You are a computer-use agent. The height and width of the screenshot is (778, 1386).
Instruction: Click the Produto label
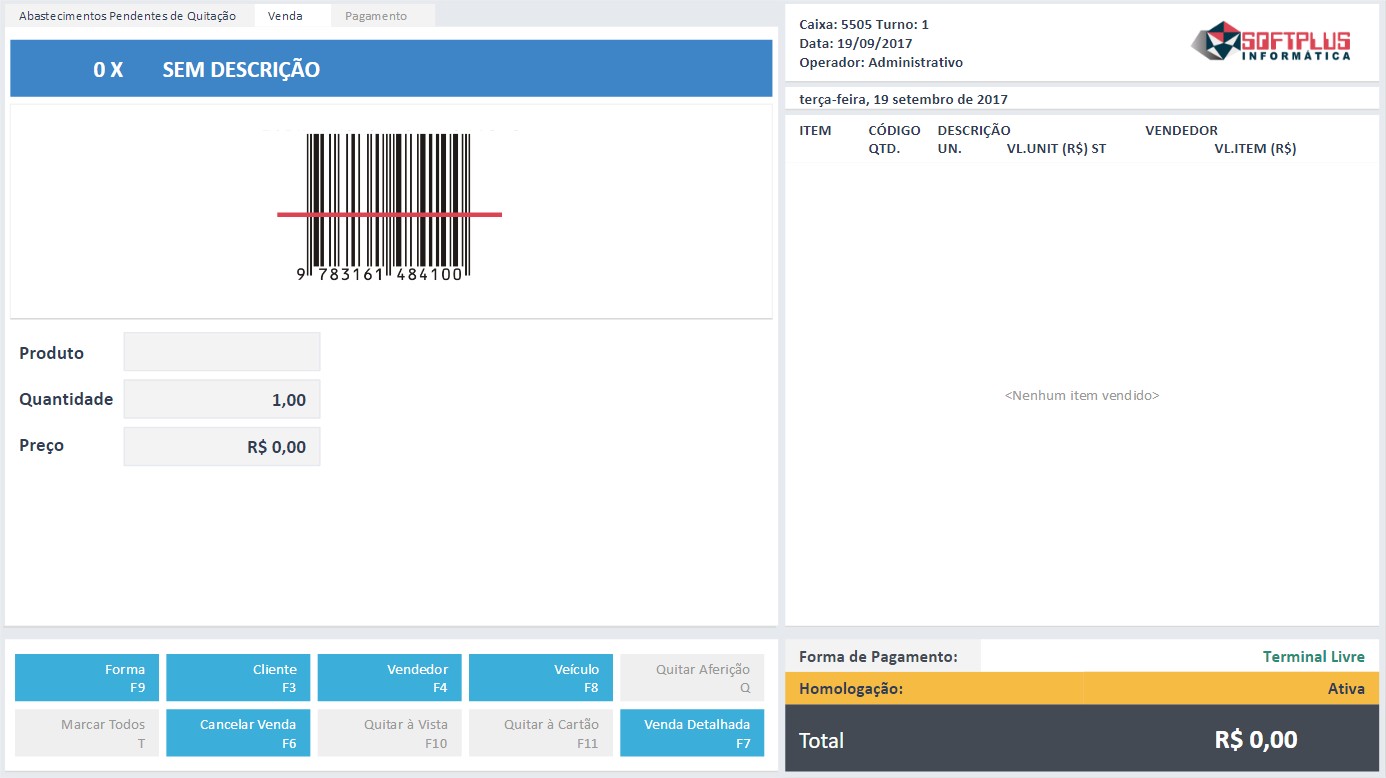coord(51,353)
